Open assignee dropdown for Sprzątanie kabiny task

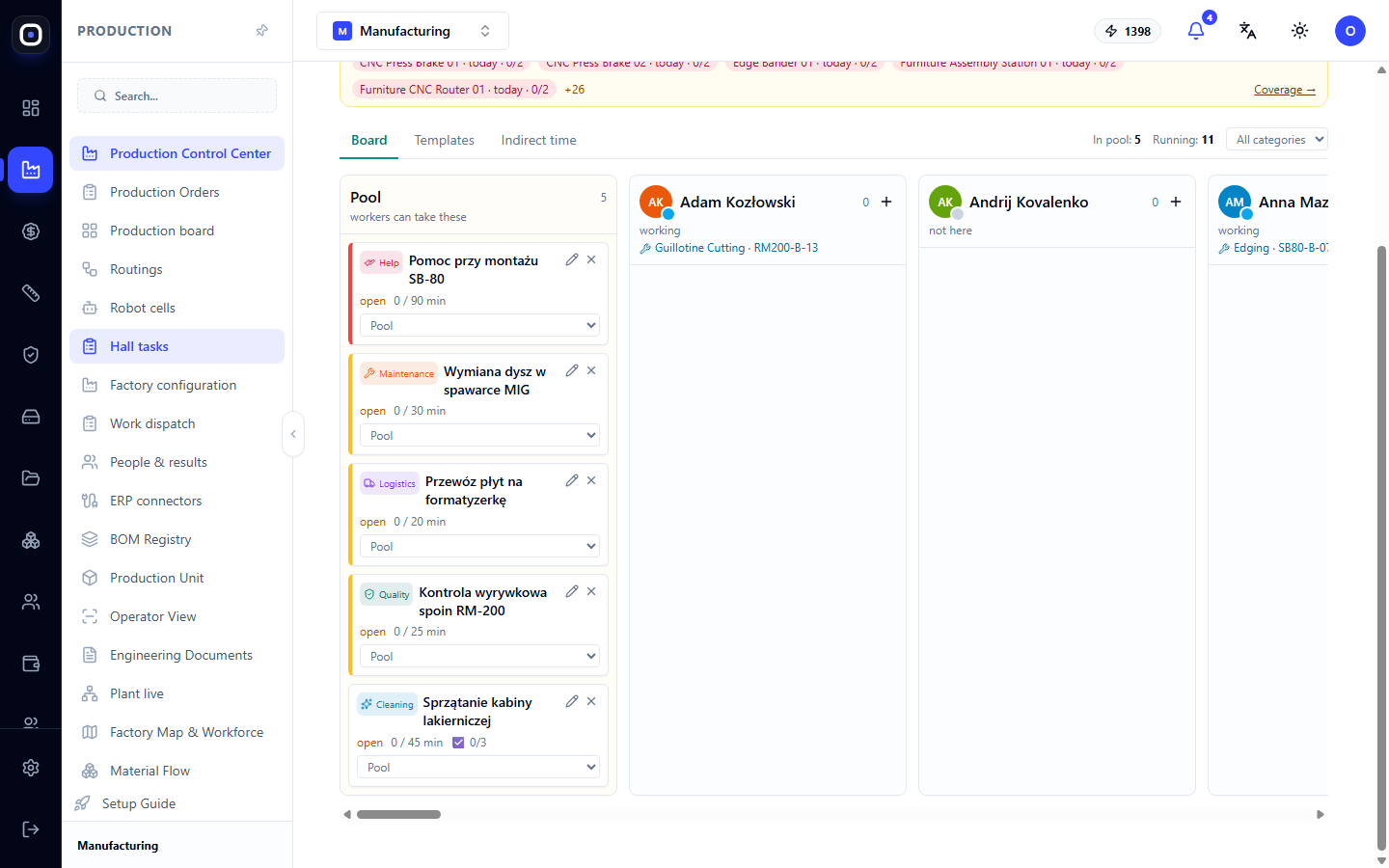tap(478, 768)
